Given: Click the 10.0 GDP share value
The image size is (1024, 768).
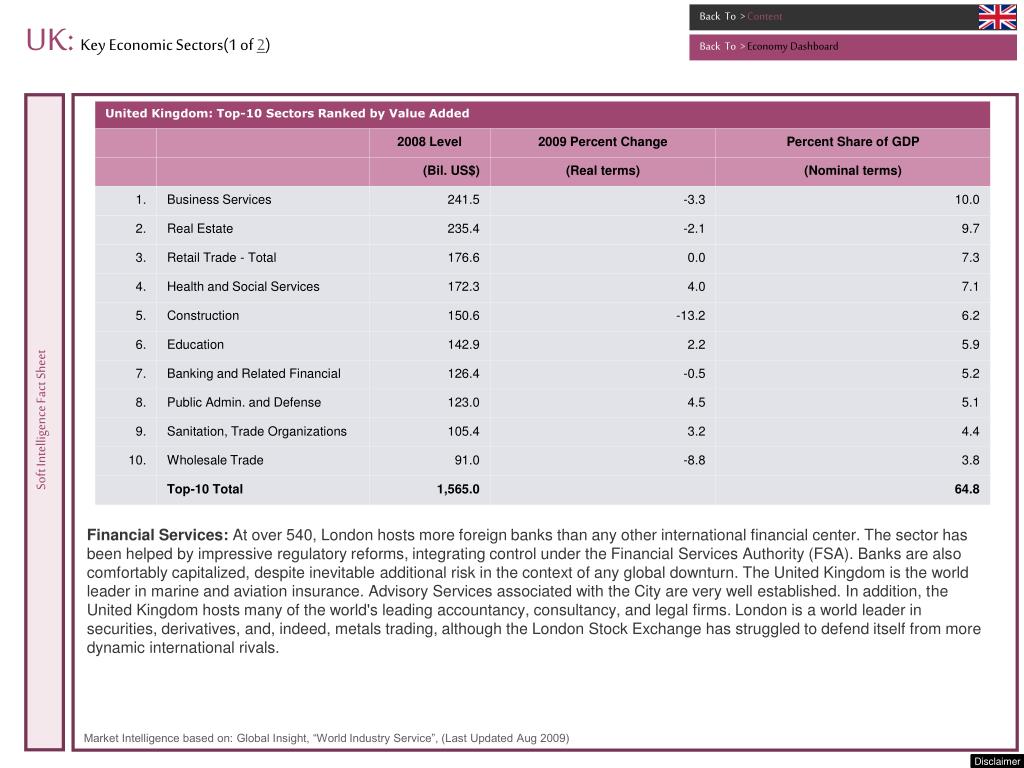Looking at the screenshot, I should tap(967, 200).
